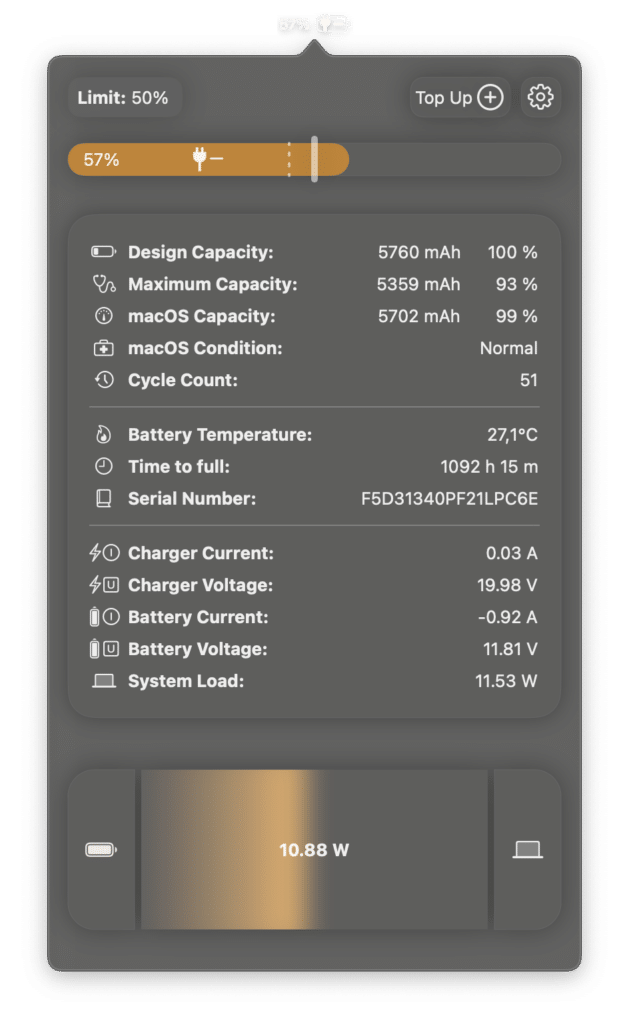Click the macOS Condition medical kit icon
This screenshot has width=629, height=1024.
[103, 349]
